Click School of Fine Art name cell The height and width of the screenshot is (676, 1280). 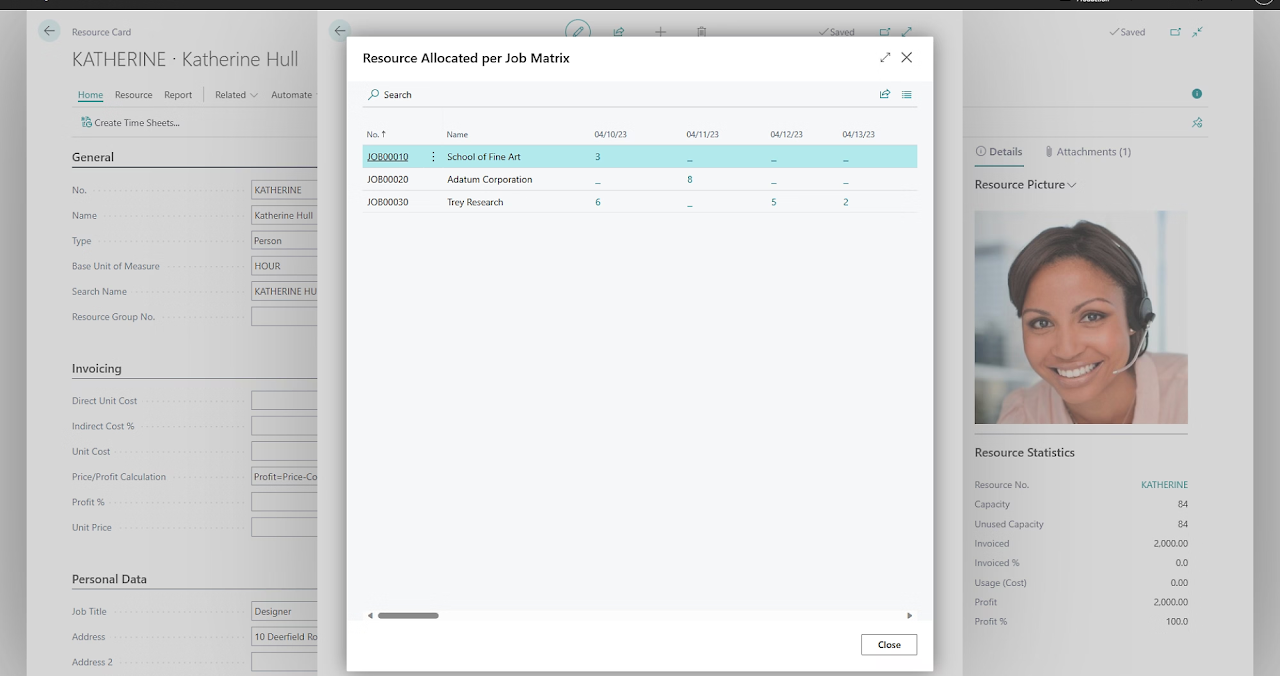[484, 157]
